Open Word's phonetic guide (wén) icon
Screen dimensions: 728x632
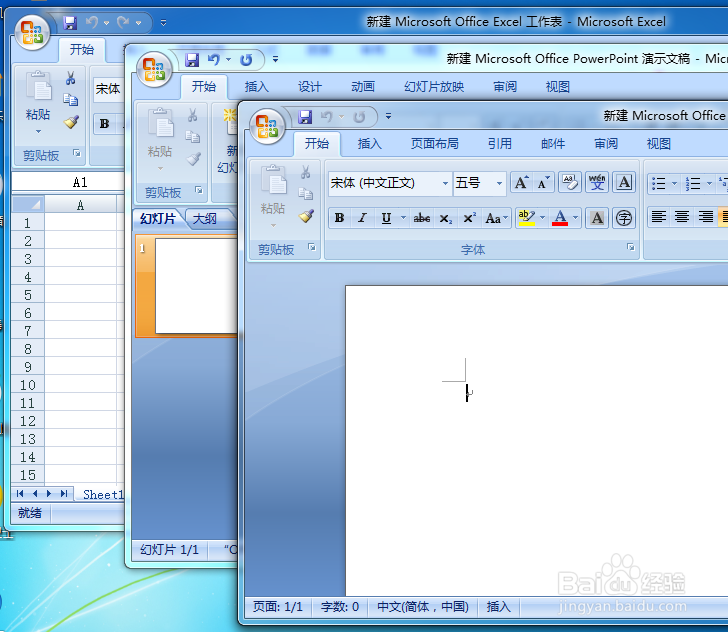tap(597, 182)
